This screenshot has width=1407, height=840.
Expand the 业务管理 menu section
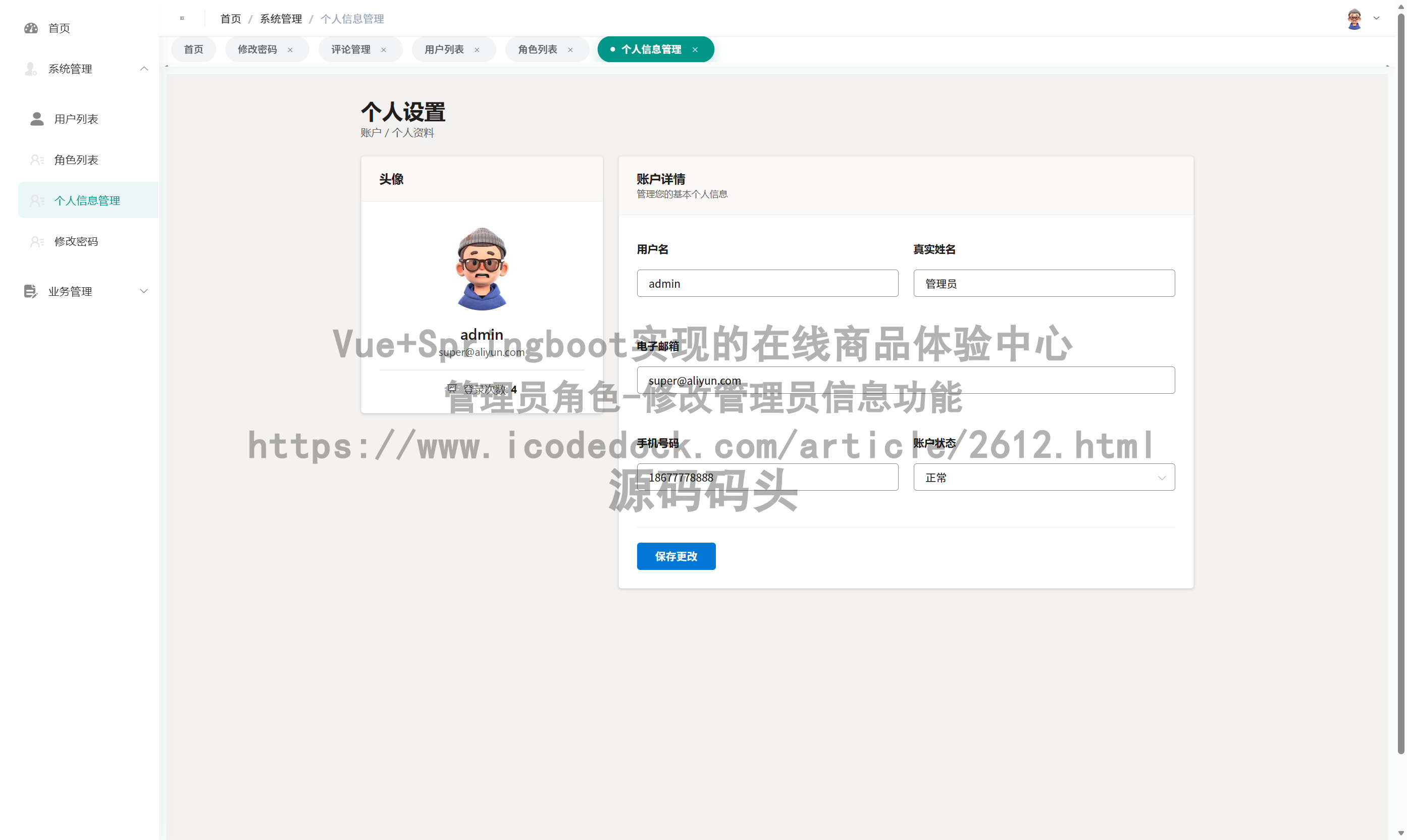coord(144,291)
